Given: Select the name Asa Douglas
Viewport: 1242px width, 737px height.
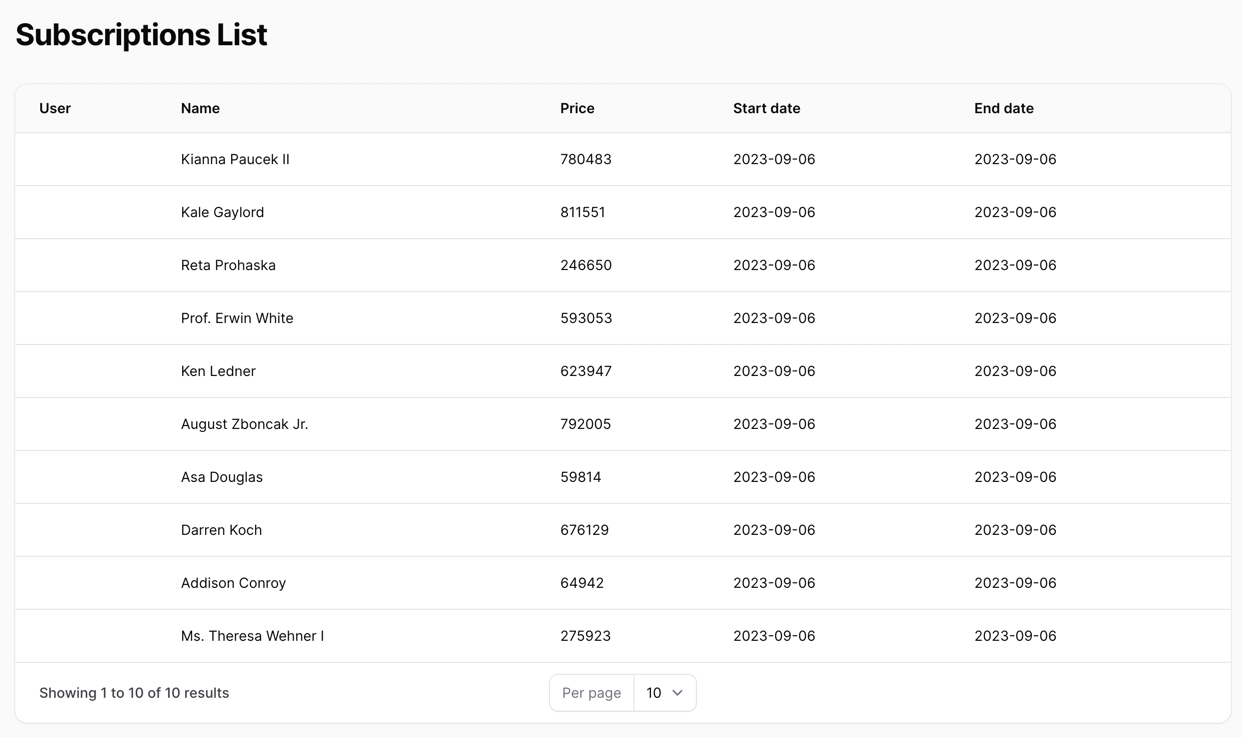Looking at the screenshot, I should coord(222,477).
